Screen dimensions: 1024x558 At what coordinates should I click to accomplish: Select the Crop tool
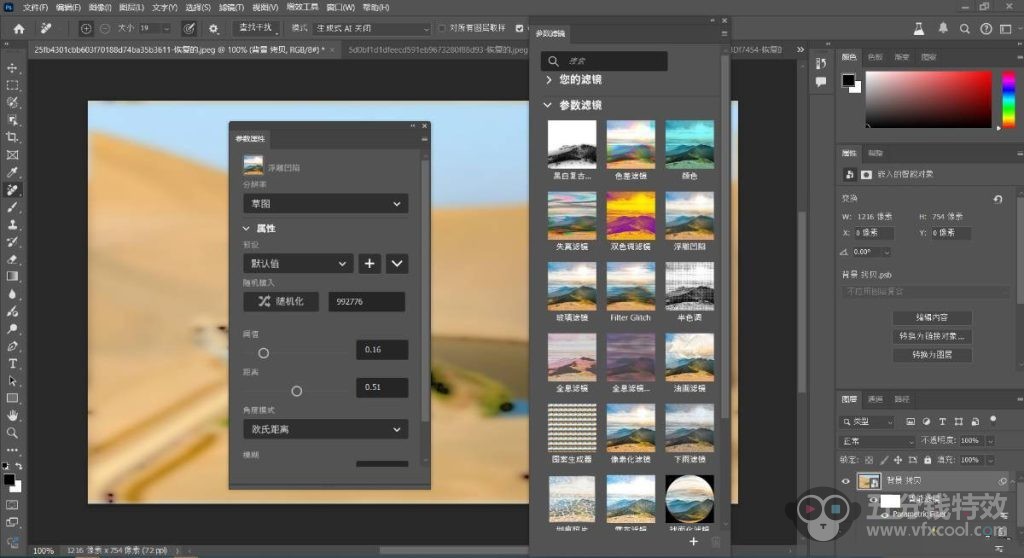tap(12, 137)
